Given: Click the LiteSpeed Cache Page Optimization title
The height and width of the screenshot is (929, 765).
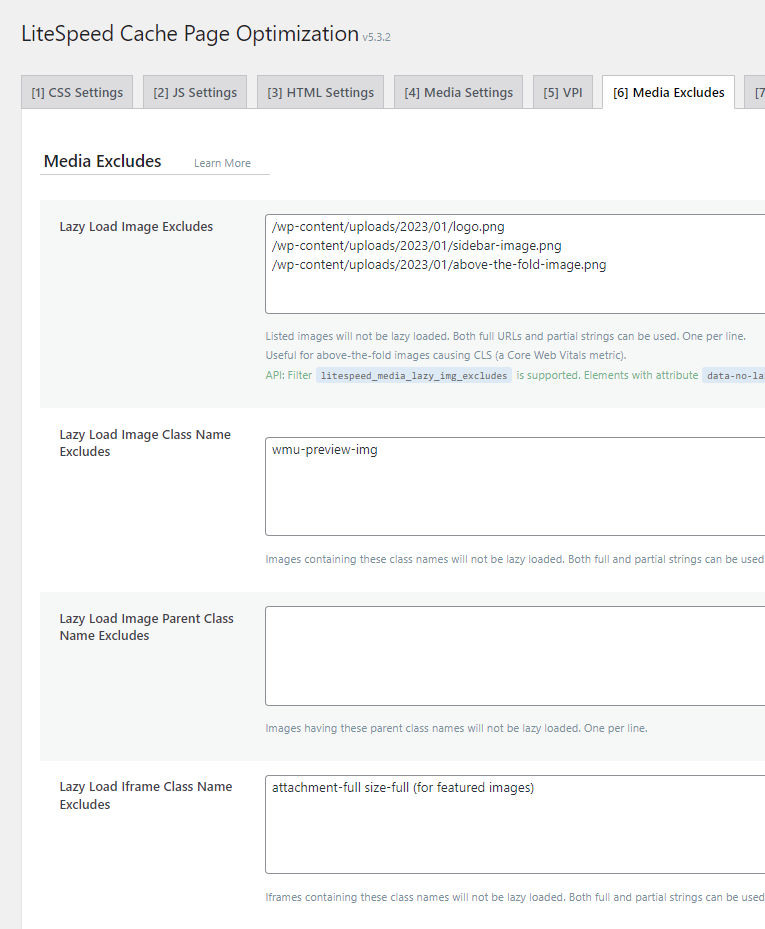Looking at the screenshot, I should 190,34.
